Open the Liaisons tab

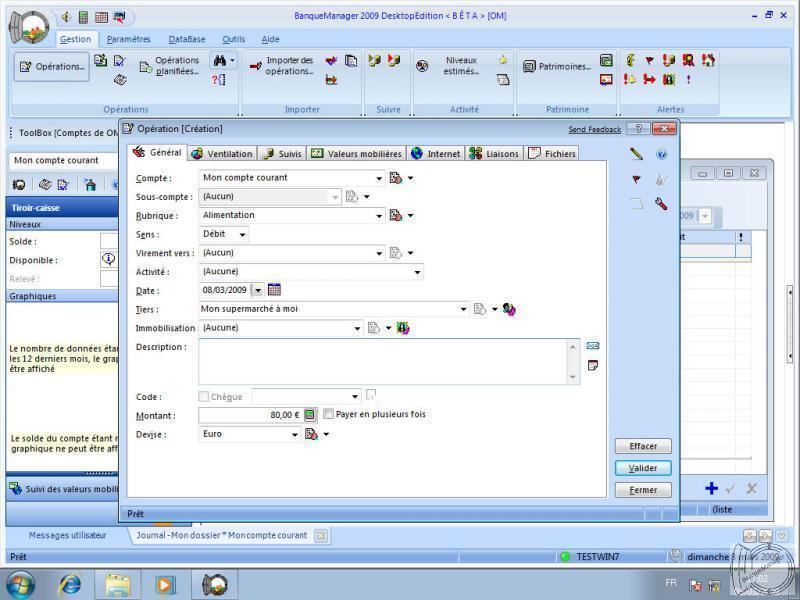pos(494,154)
